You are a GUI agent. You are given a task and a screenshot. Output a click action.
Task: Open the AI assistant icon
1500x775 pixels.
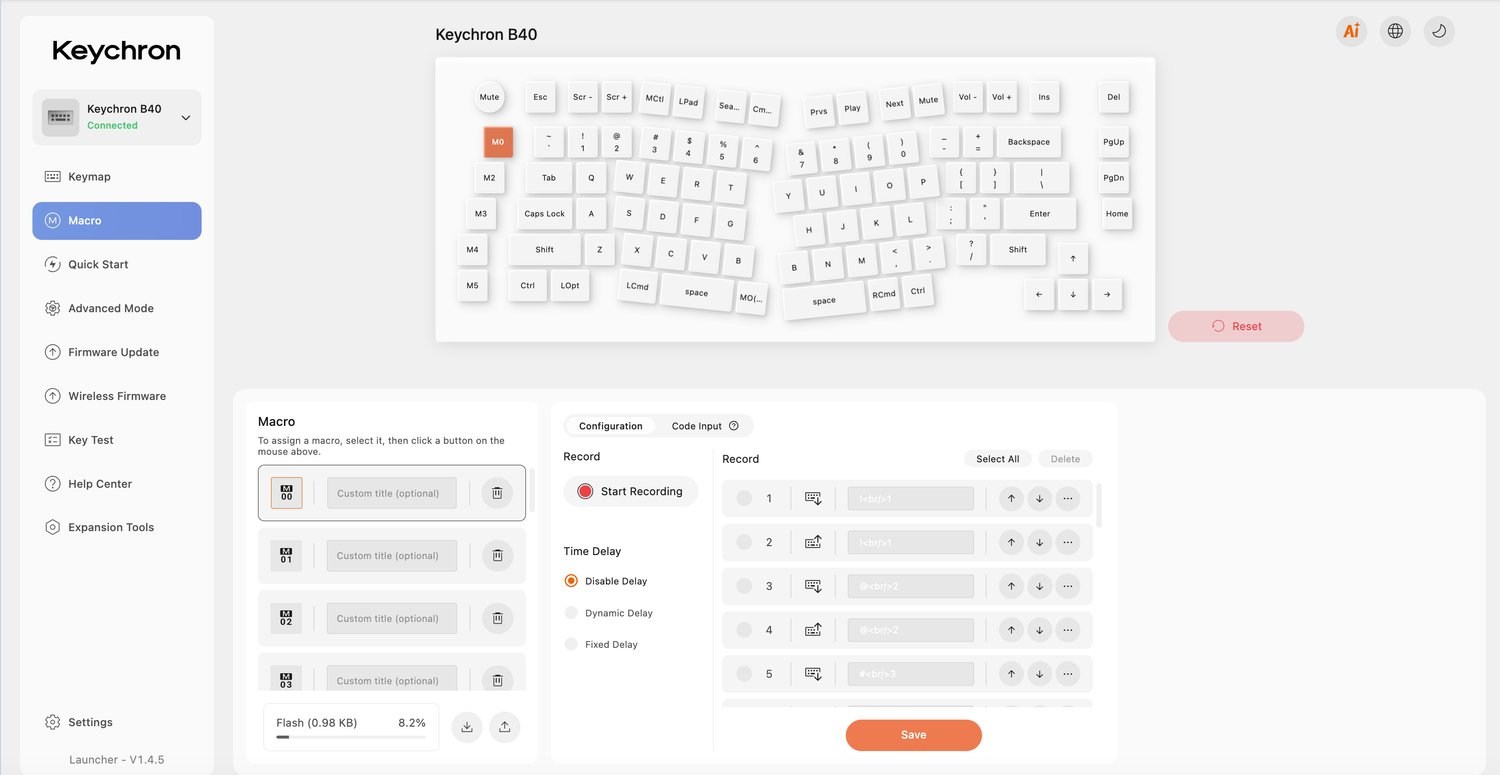(x=1351, y=31)
